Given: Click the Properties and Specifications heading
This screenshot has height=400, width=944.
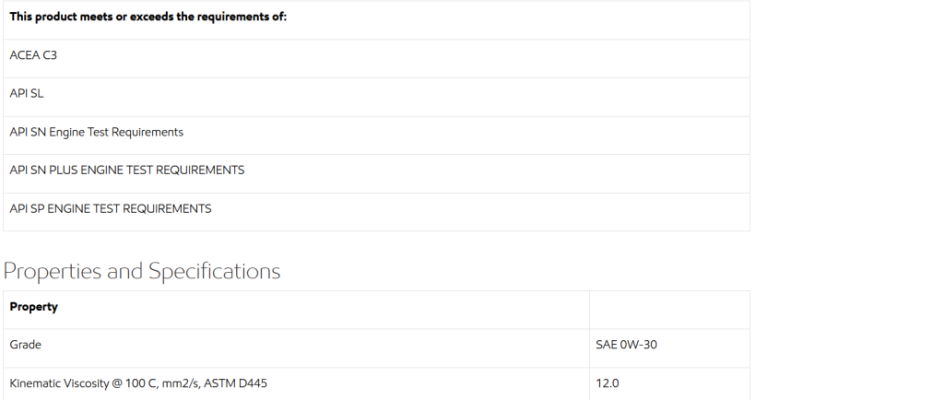Looking at the screenshot, I should [142, 271].
